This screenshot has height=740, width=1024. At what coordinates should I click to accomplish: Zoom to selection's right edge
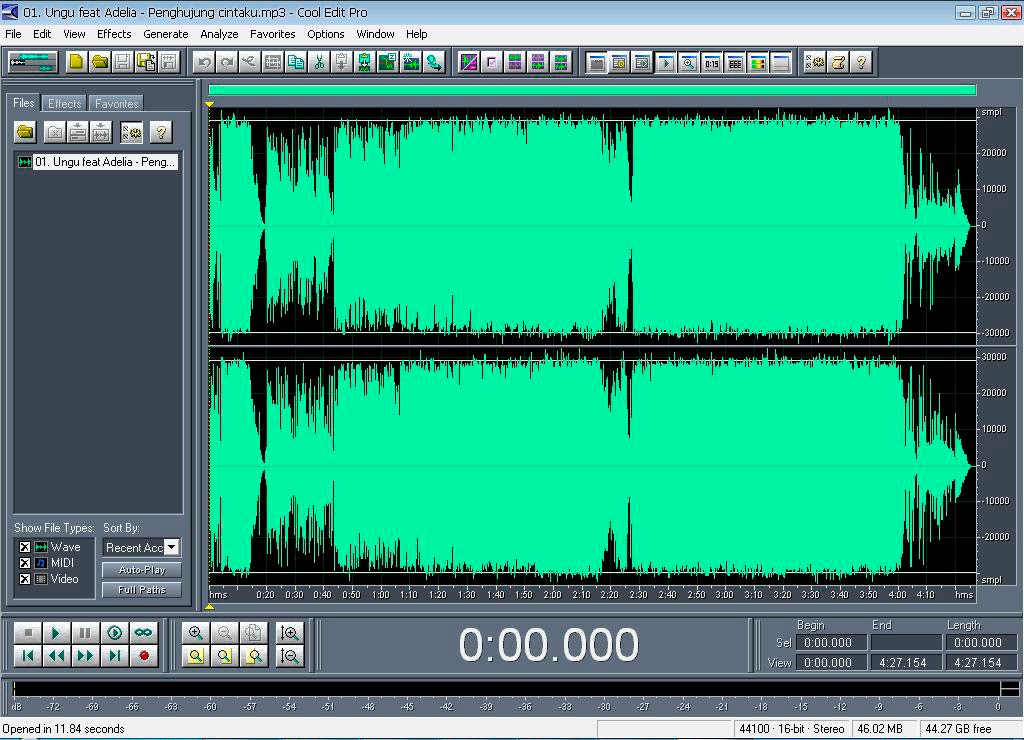pos(255,656)
